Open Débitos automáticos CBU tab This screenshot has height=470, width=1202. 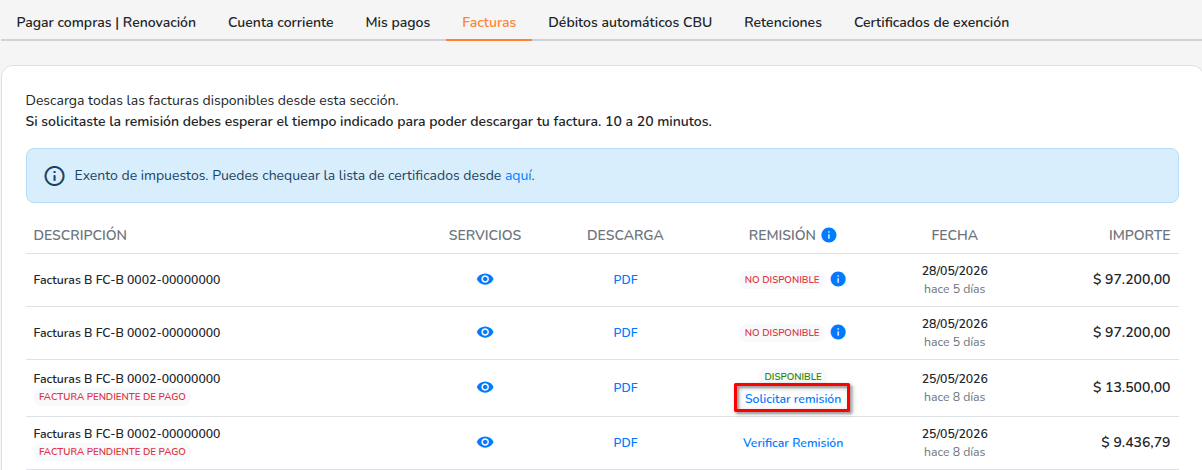(630, 22)
